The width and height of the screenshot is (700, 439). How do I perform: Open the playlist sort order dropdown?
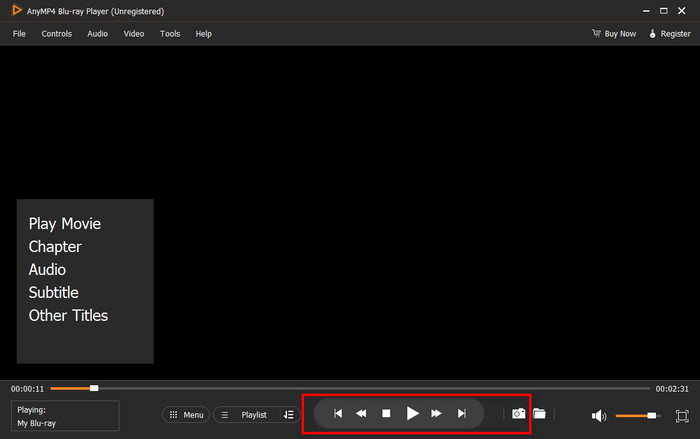coord(289,415)
